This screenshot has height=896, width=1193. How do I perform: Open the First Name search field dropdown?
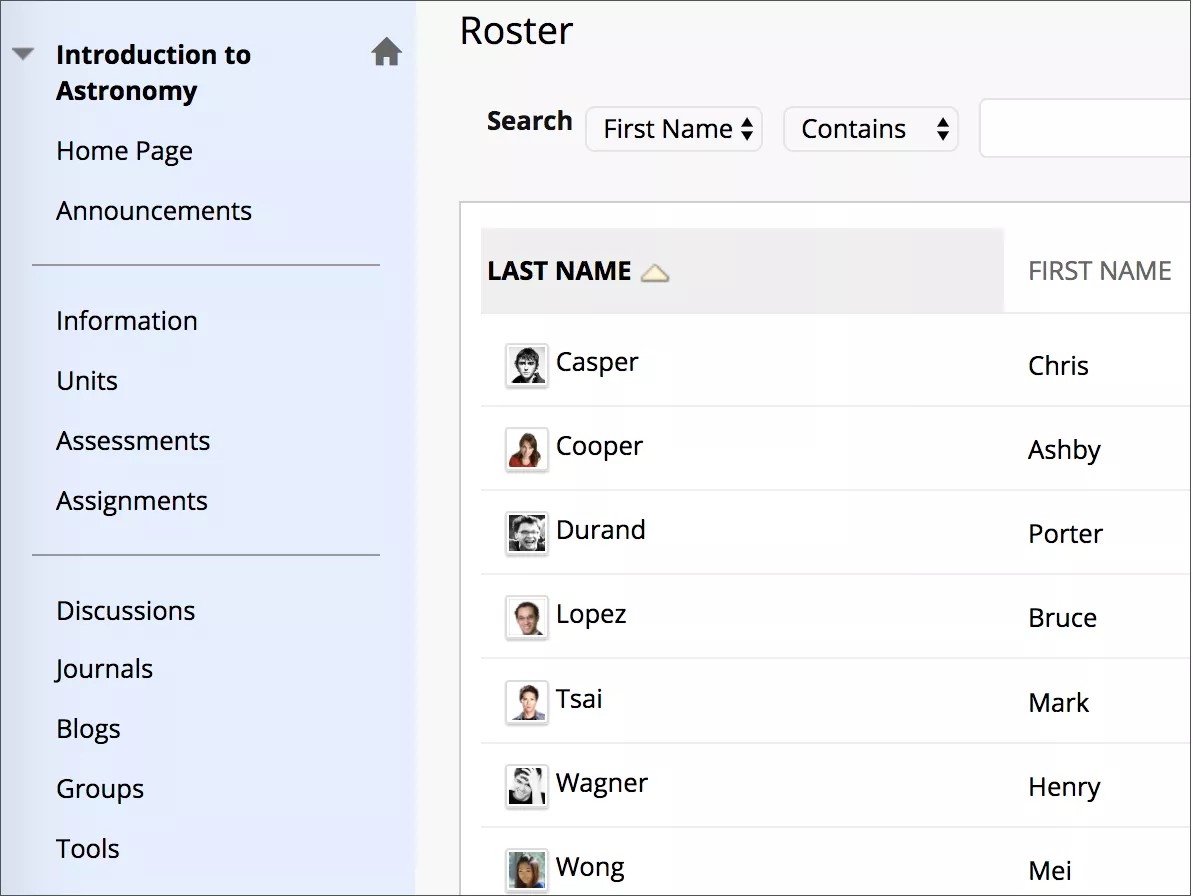pyautogui.click(x=673, y=128)
